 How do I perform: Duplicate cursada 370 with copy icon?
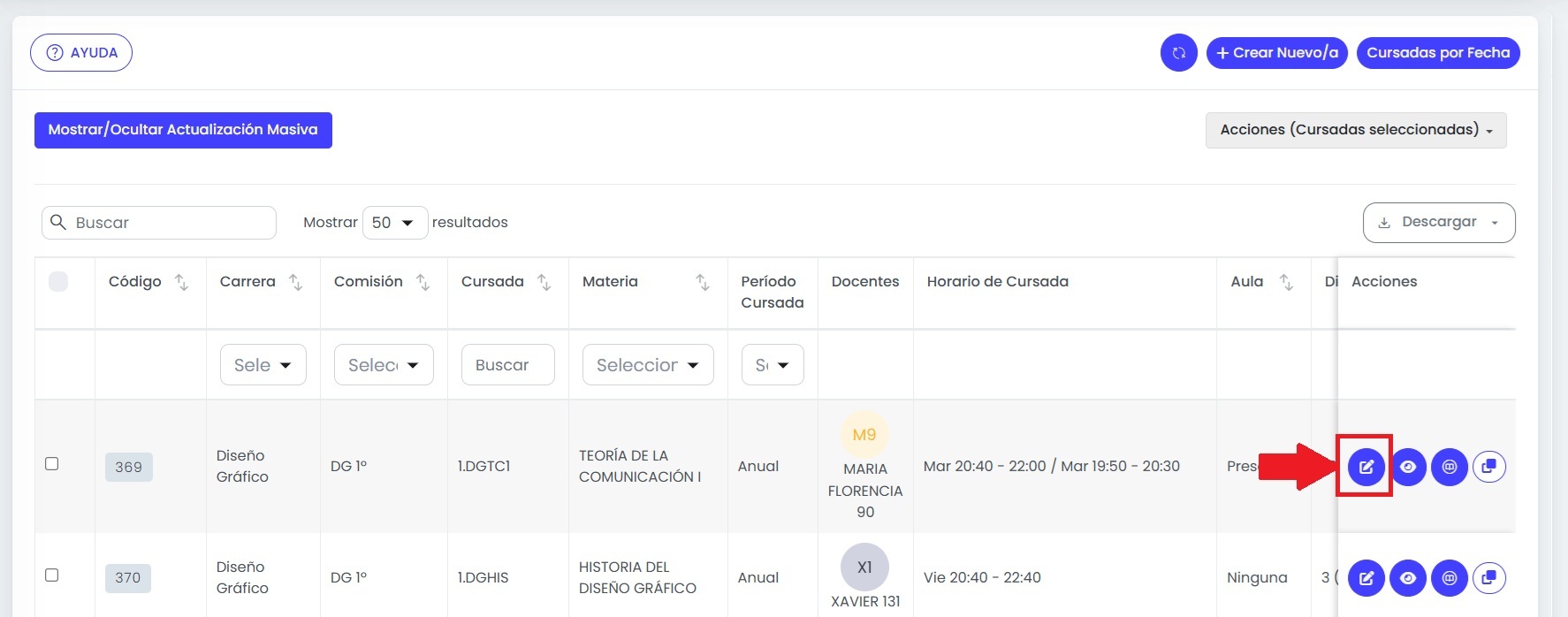[1489, 578]
